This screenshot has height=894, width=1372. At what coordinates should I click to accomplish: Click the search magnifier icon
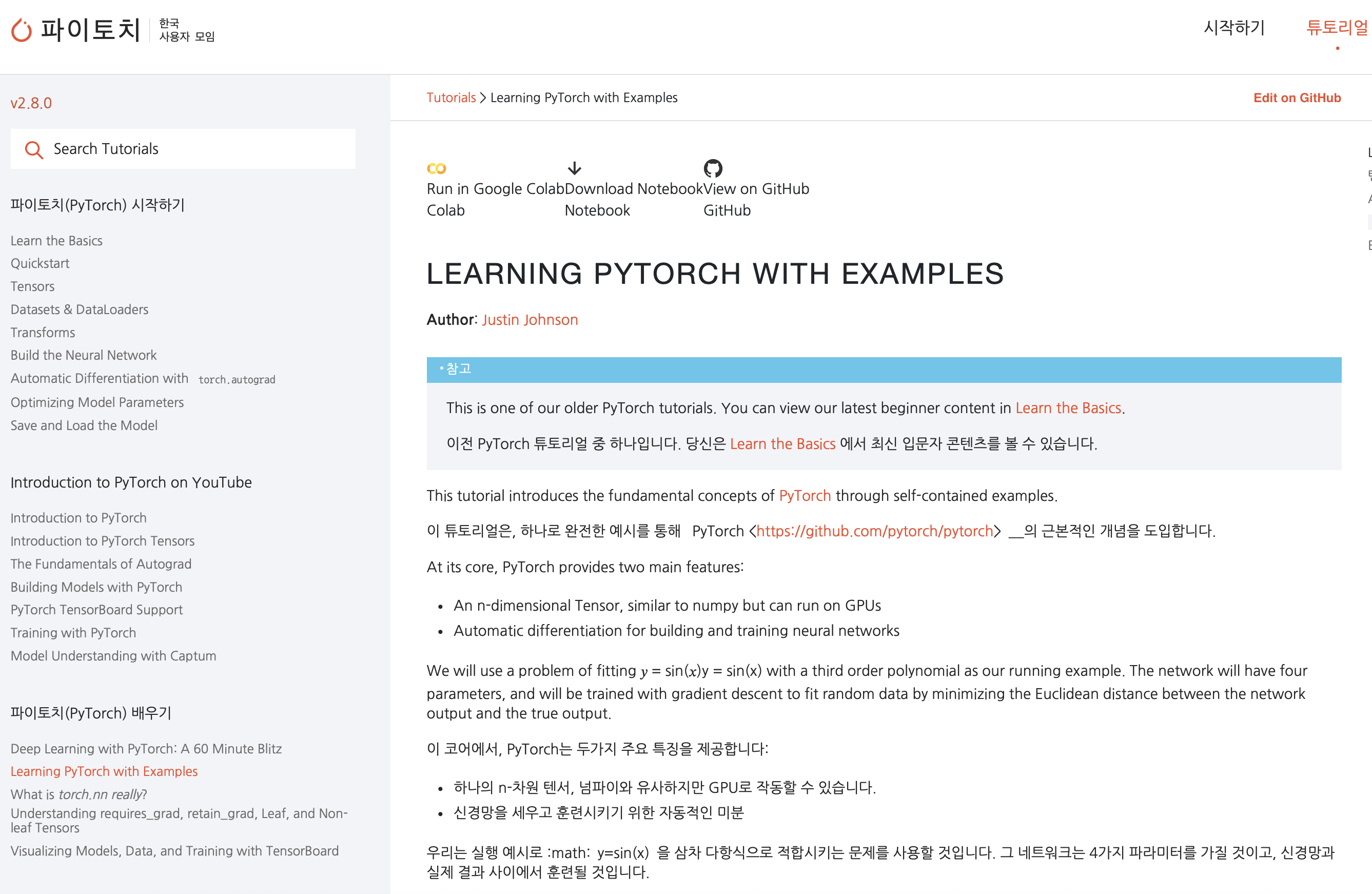(33, 150)
